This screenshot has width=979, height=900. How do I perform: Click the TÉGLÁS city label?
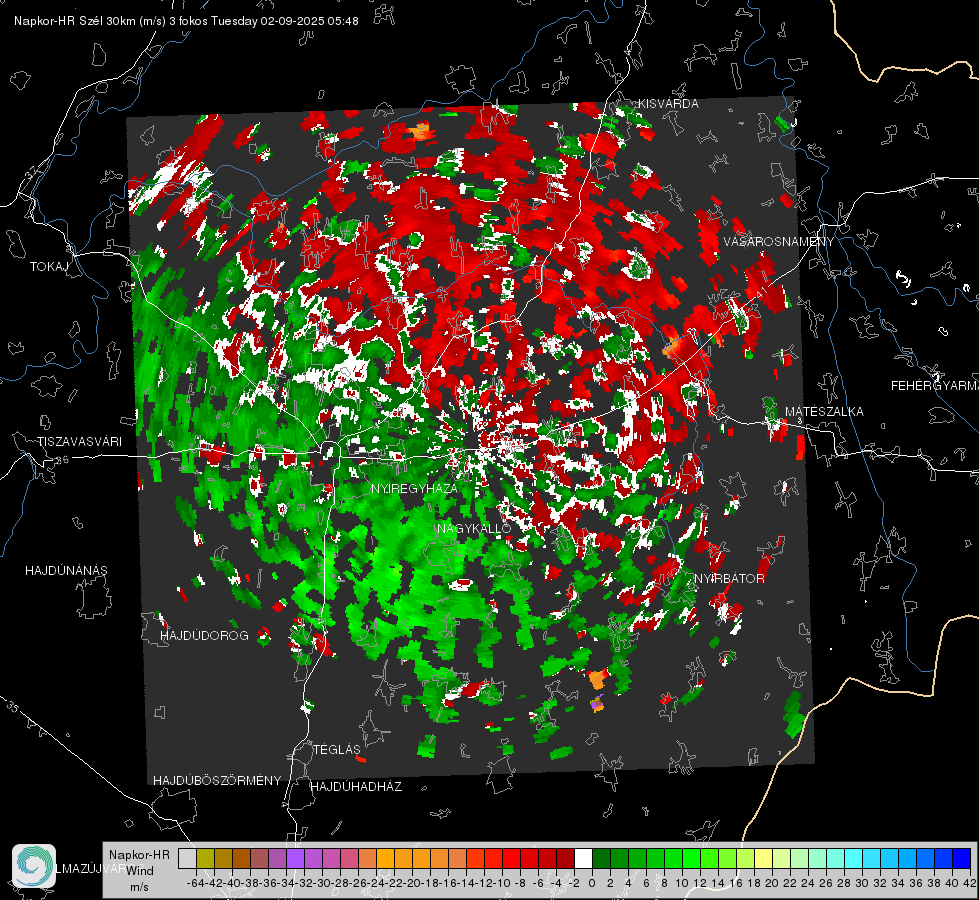coord(337,749)
